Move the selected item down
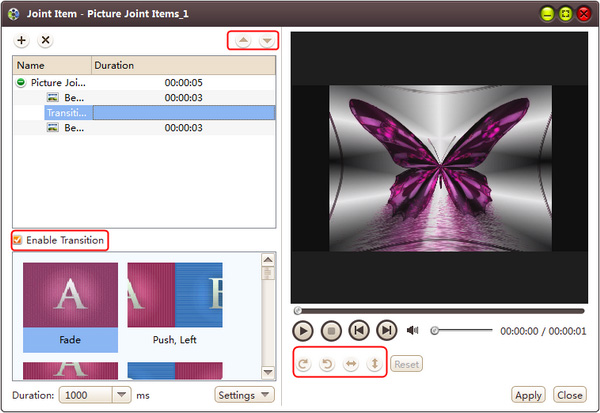The image size is (600, 413). click(267, 41)
